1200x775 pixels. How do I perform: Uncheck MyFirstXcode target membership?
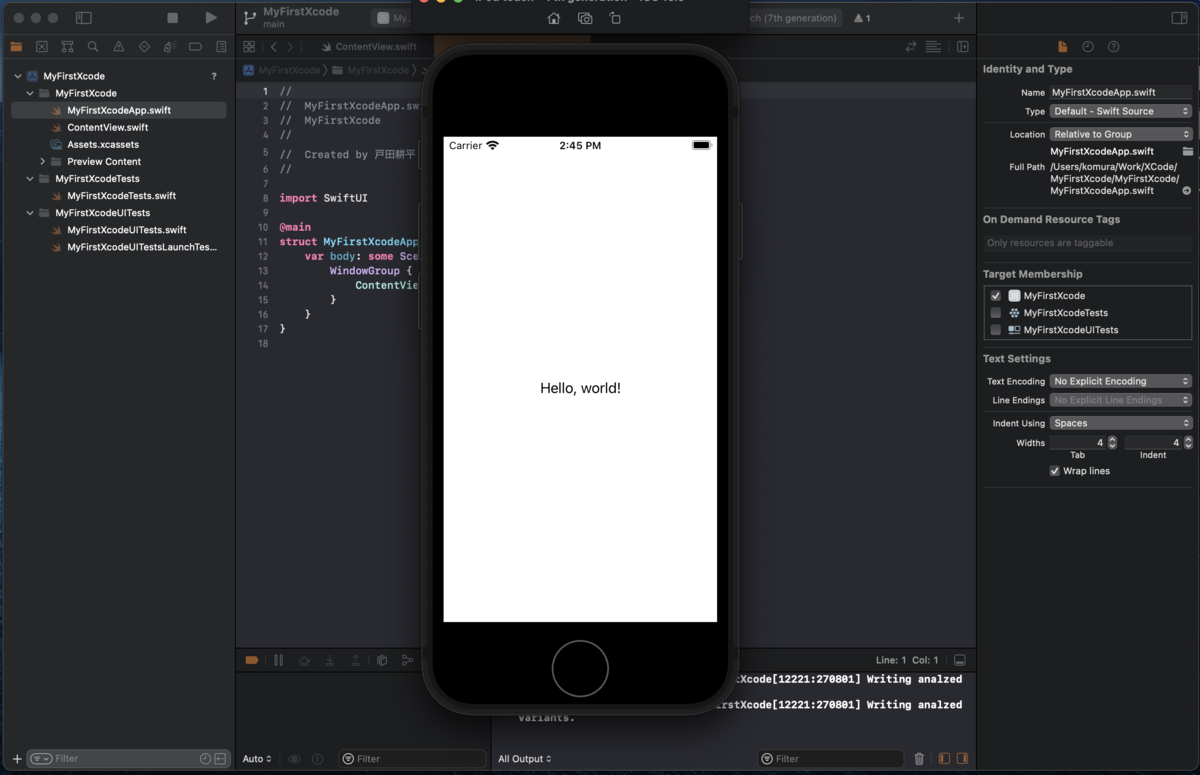click(995, 296)
